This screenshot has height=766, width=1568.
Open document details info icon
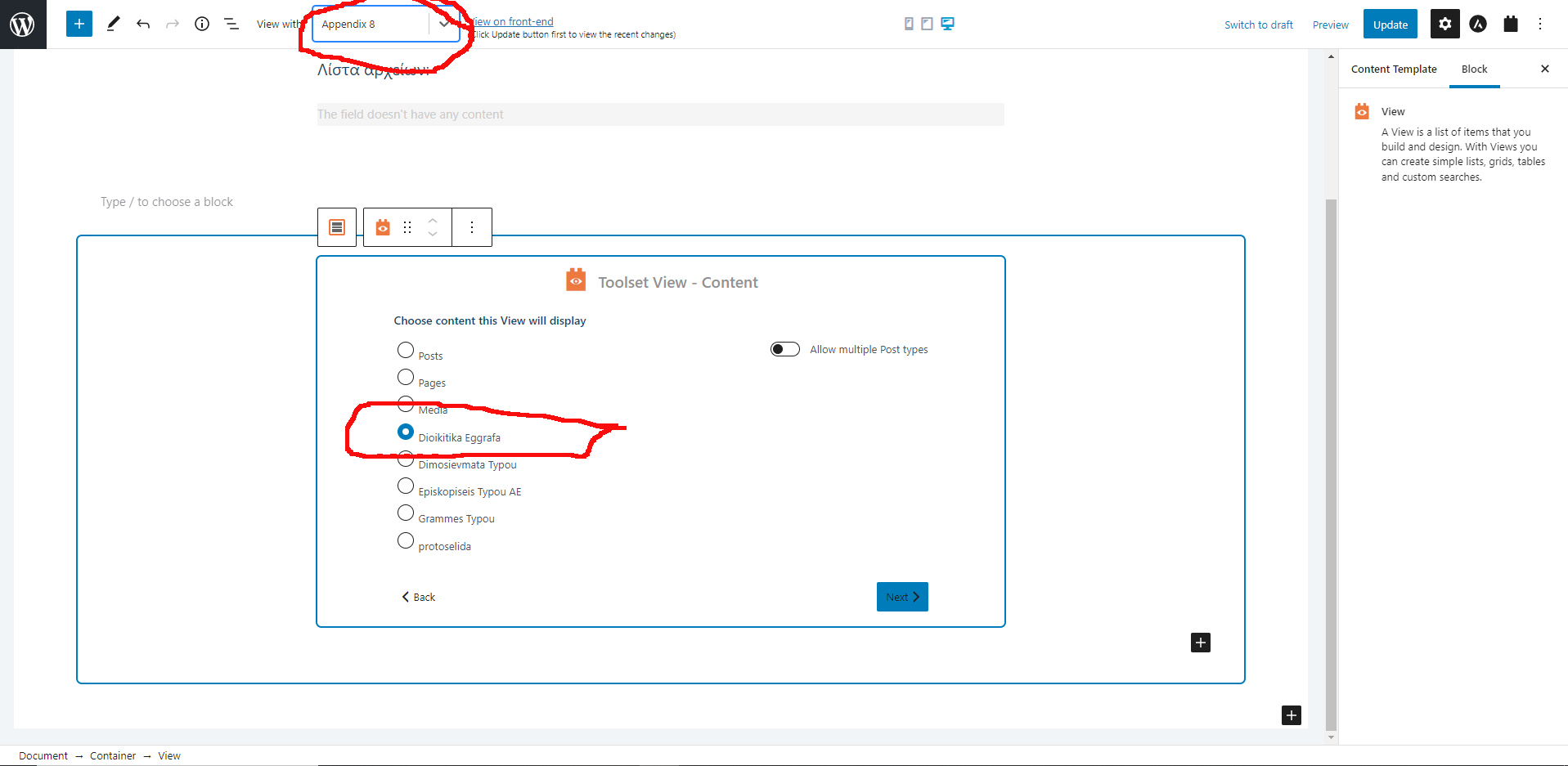tap(202, 24)
